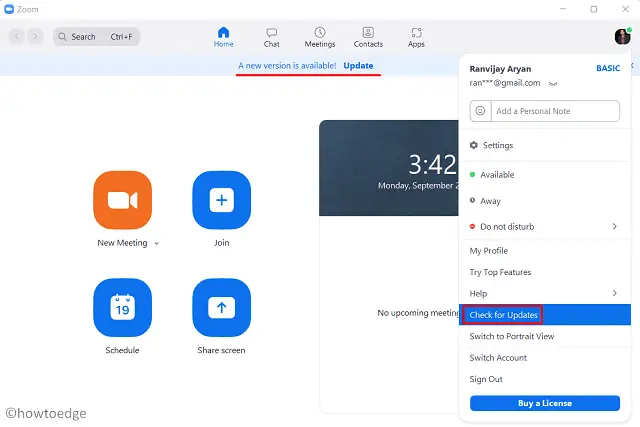Click the emoji icon beside personal note
This screenshot has width=640, height=427.
[480, 111]
